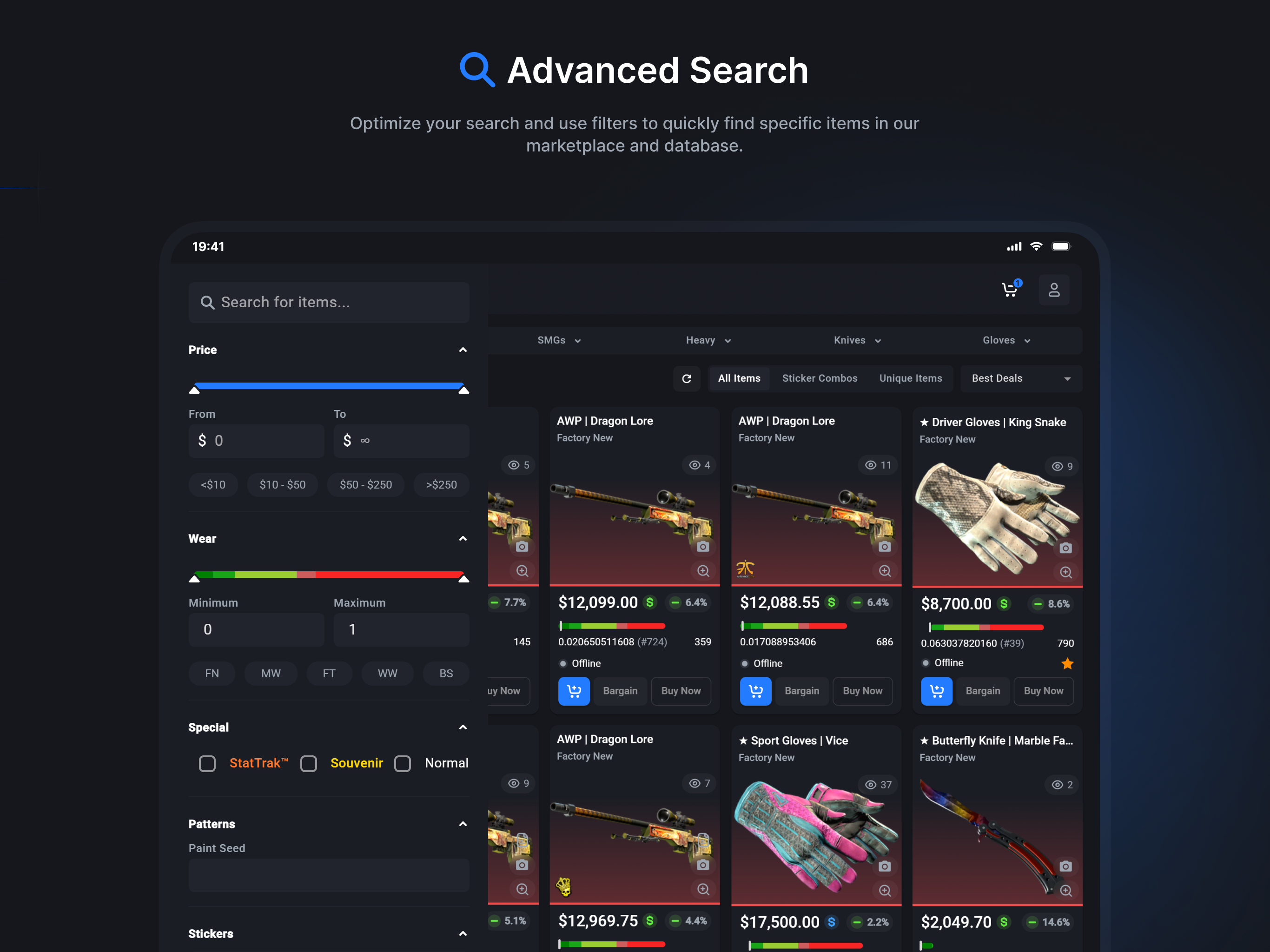This screenshot has height=952, width=1270.
Task: Collapse the Price filter section
Action: (x=463, y=350)
